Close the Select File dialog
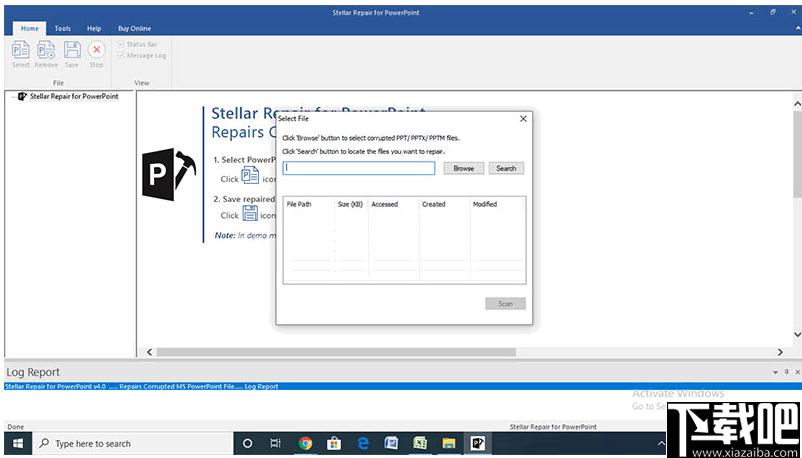This screenshot has height=458, width=802. point(523,119)
